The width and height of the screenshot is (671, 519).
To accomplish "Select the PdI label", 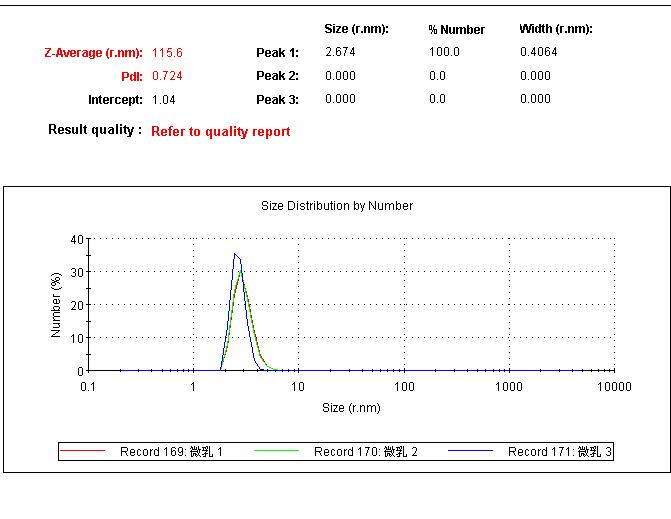I will coord(132,77).
